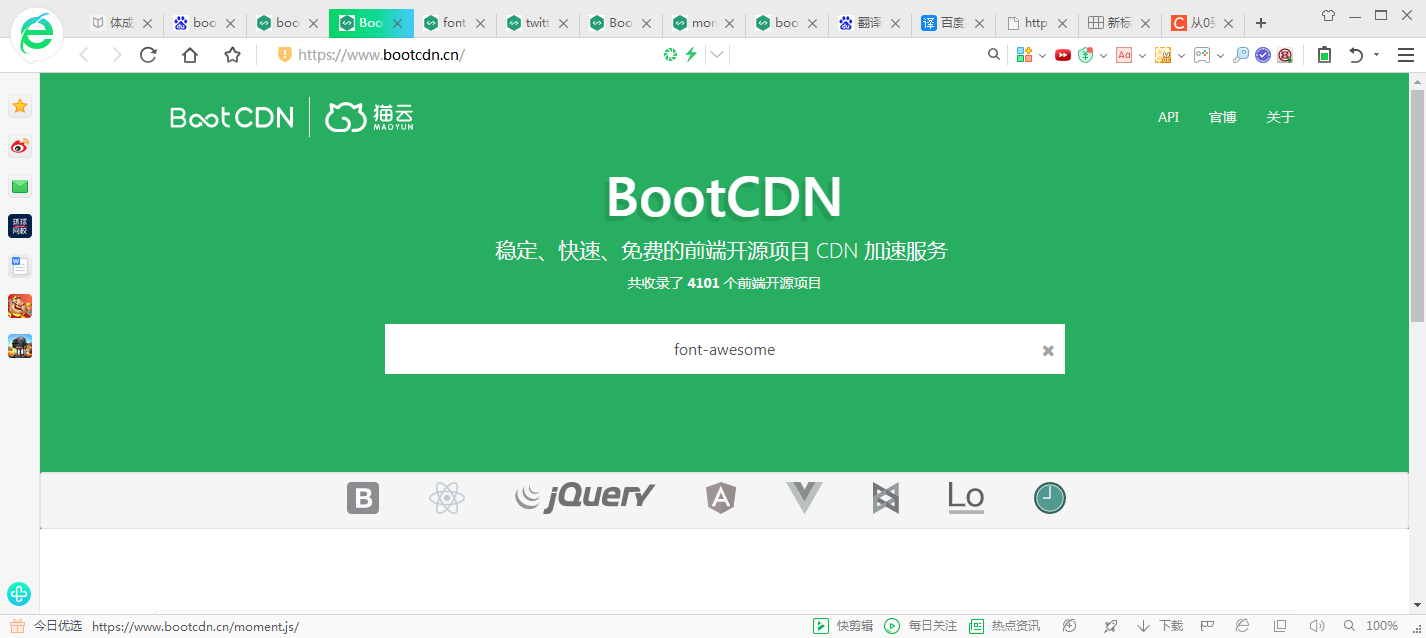Screen dimensions: 1426x638
Task: Click the Moment.js clock logo
Action: (1050, 498)
